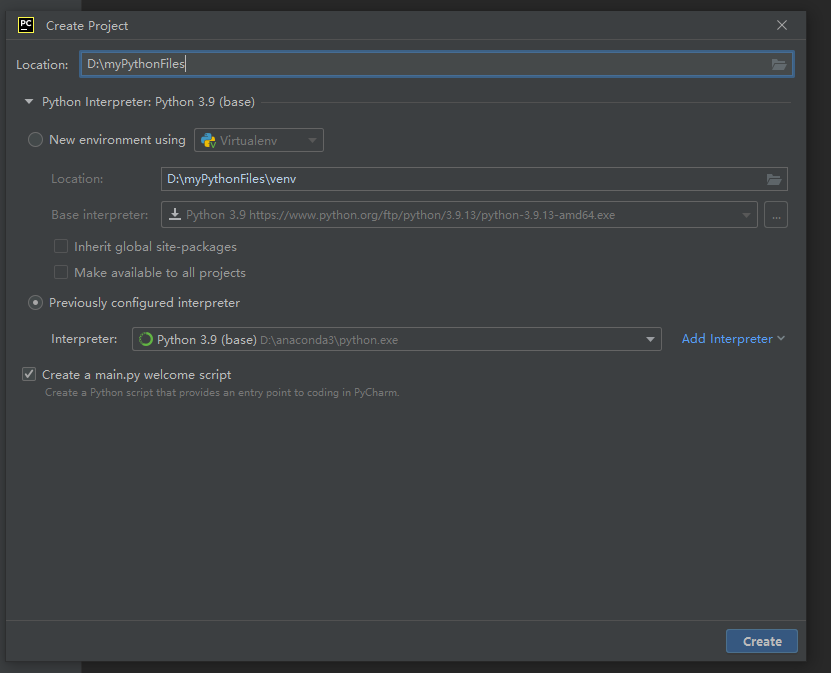Viewport: 831px width, 673px height.
Task: Browse folder for venv location
Action: [774, 180]
